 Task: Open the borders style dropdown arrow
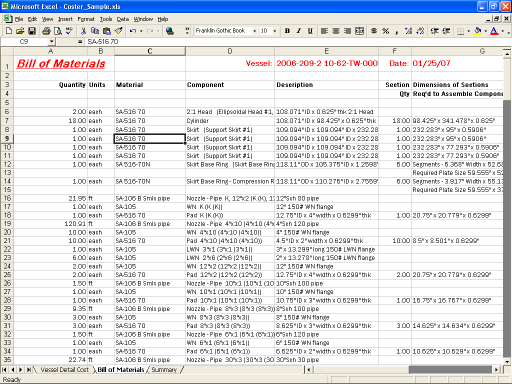(468, 31)
